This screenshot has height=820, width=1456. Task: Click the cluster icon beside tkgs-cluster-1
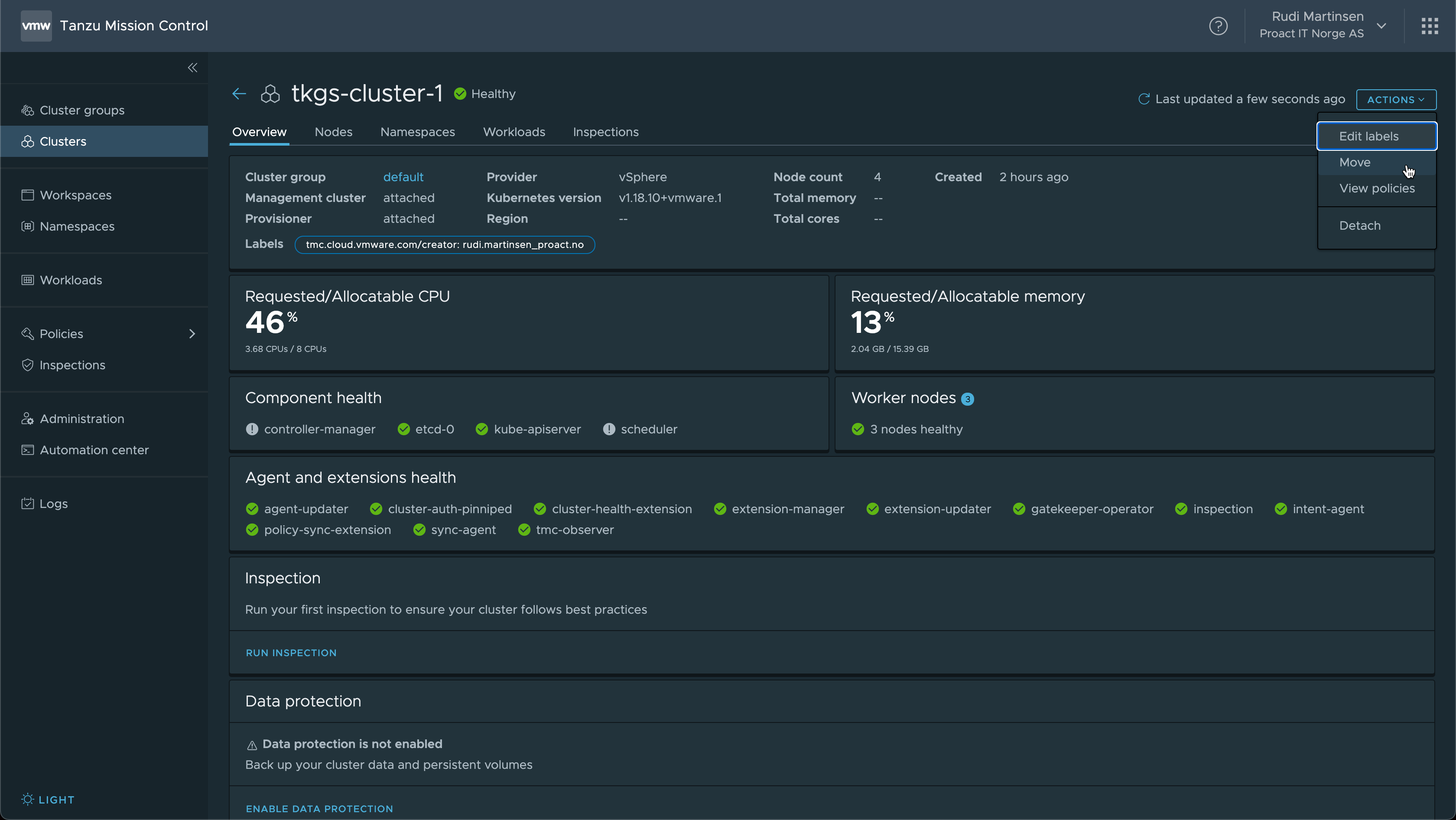click(270, 94)
